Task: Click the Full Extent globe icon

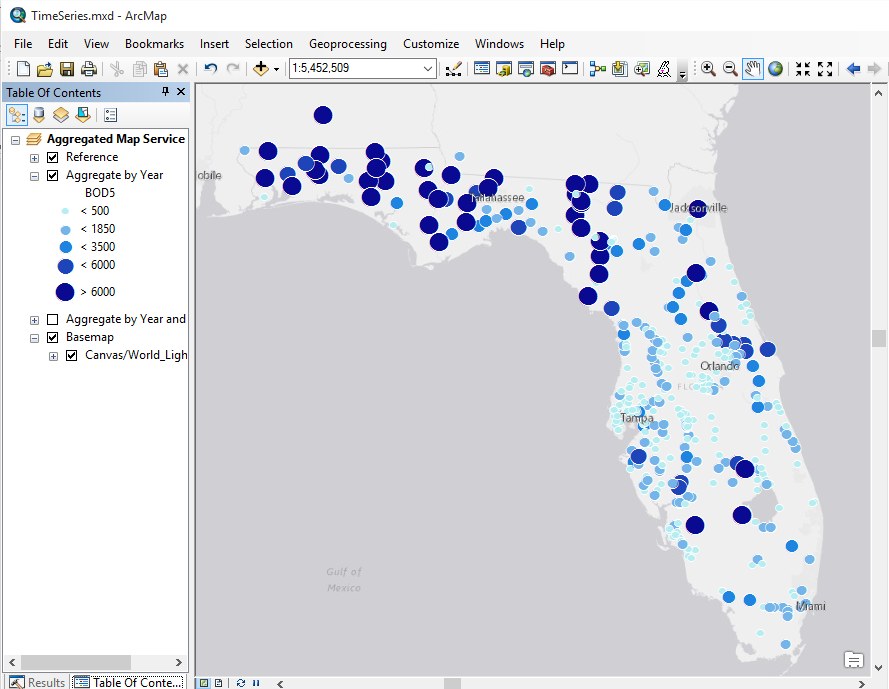Action: click(775, 69)
